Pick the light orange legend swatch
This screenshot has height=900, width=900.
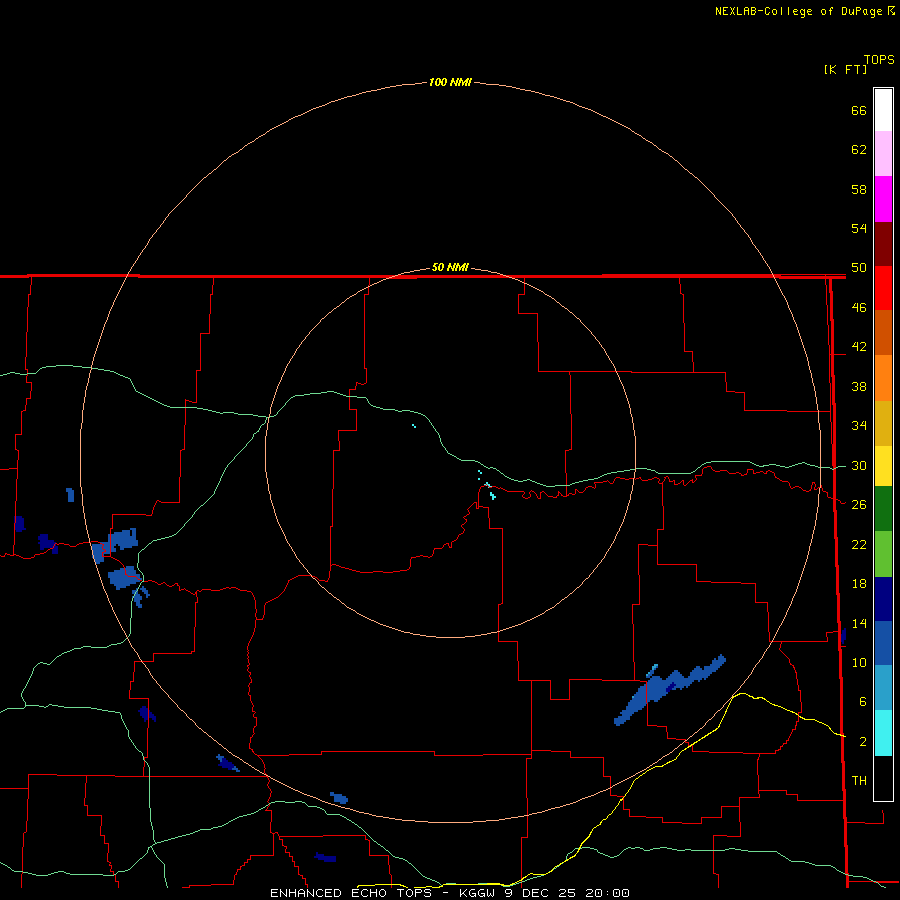[883, 378]
